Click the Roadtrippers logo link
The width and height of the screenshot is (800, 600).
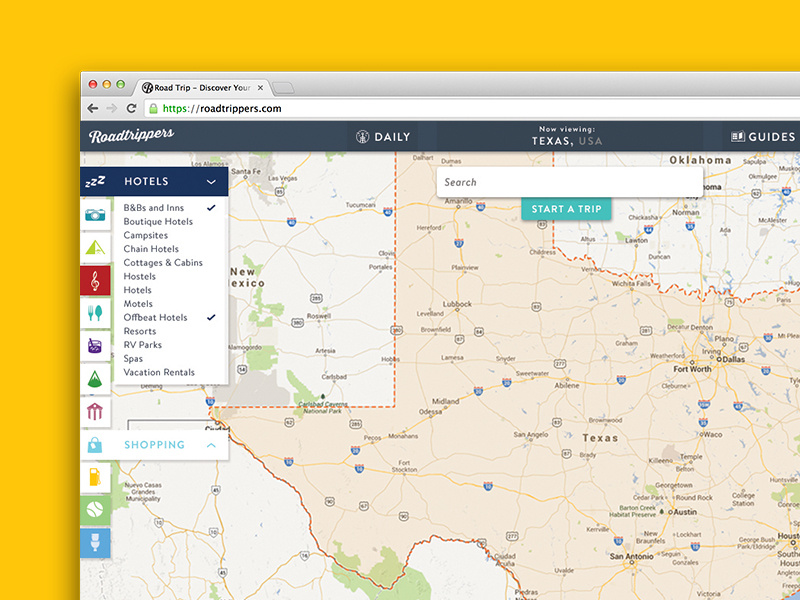(x=131, y=136)
